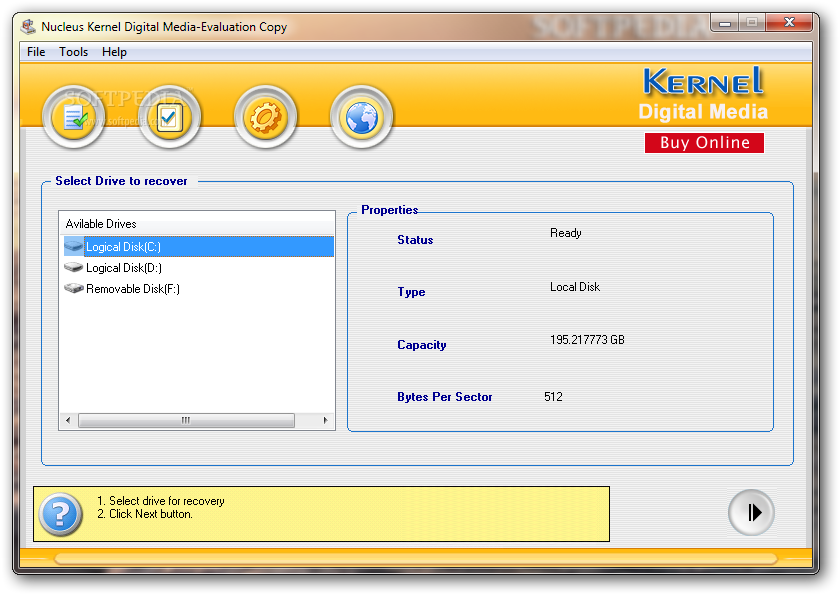Click the Kernel Digital Media logo
The image size is (840, 595).
703,94
